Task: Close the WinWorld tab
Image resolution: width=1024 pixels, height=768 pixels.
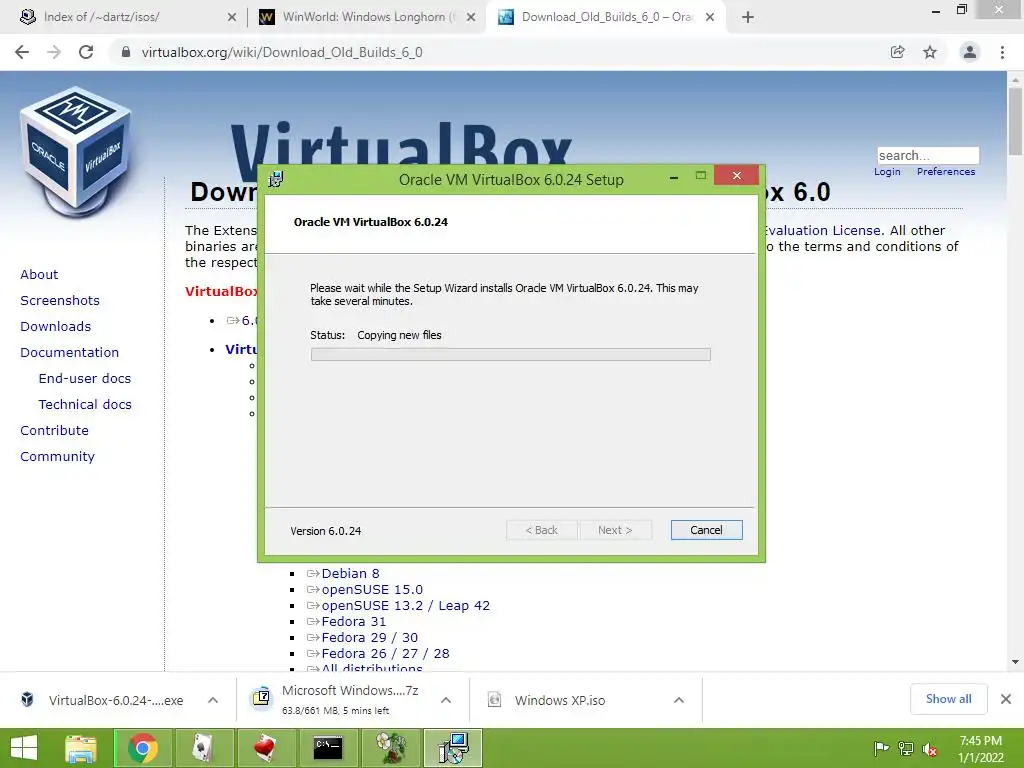Action: pyautogui.click(x=471, y=18)
